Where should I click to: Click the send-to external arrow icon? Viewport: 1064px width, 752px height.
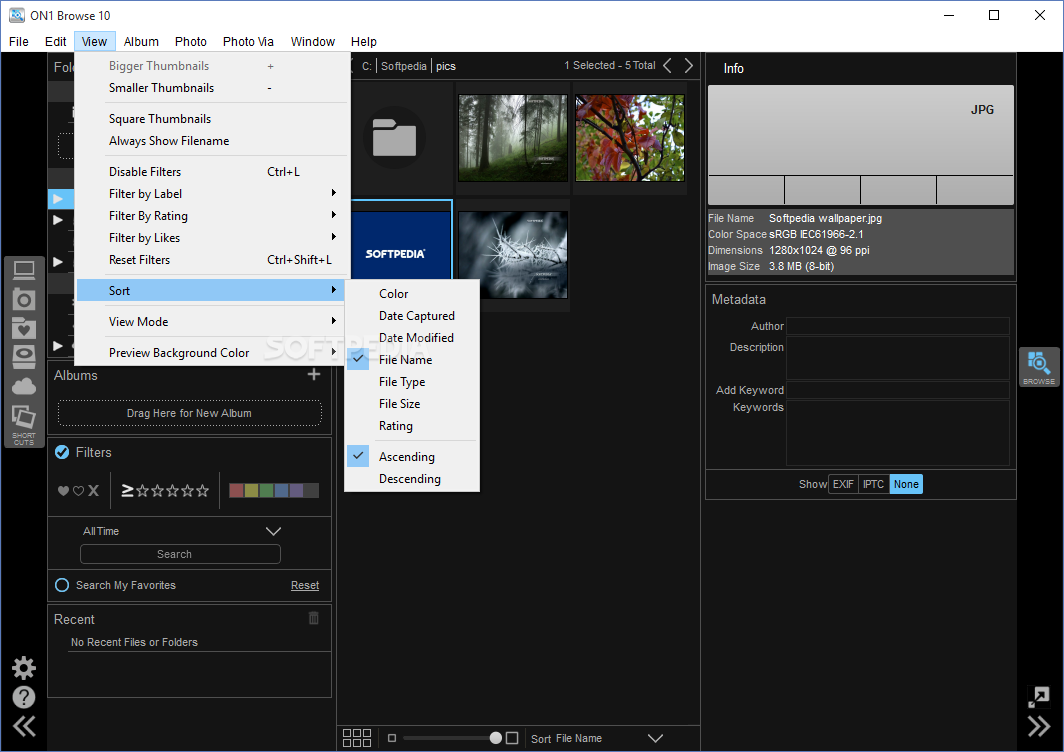point(1039,696)
